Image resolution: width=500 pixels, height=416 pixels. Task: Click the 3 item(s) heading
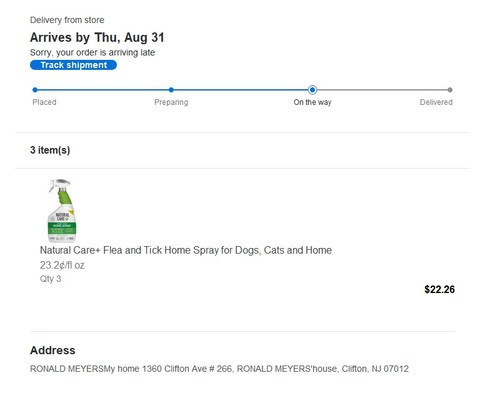(50, 150)
